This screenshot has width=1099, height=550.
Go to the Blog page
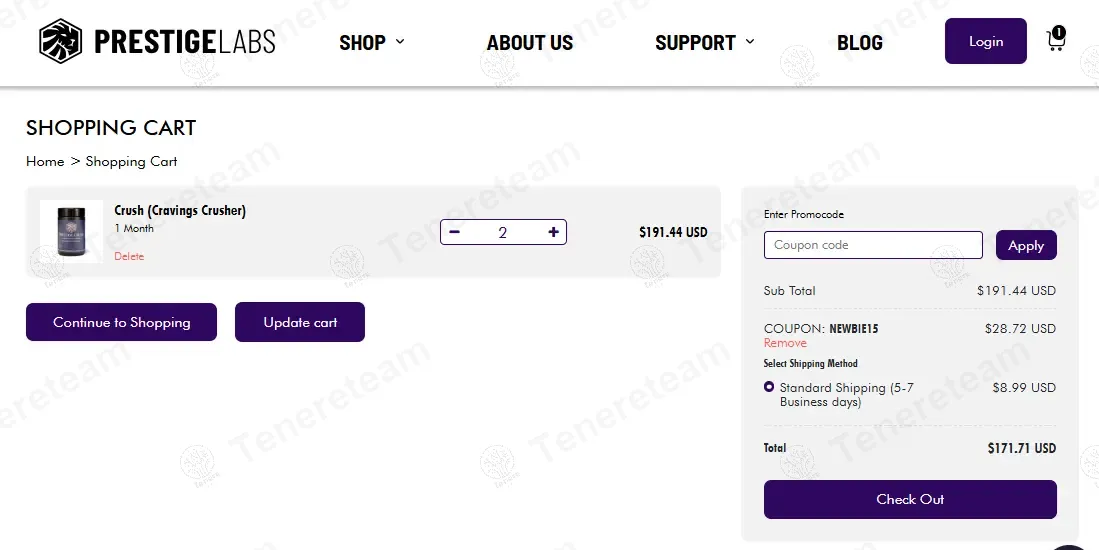coord(860,43)
